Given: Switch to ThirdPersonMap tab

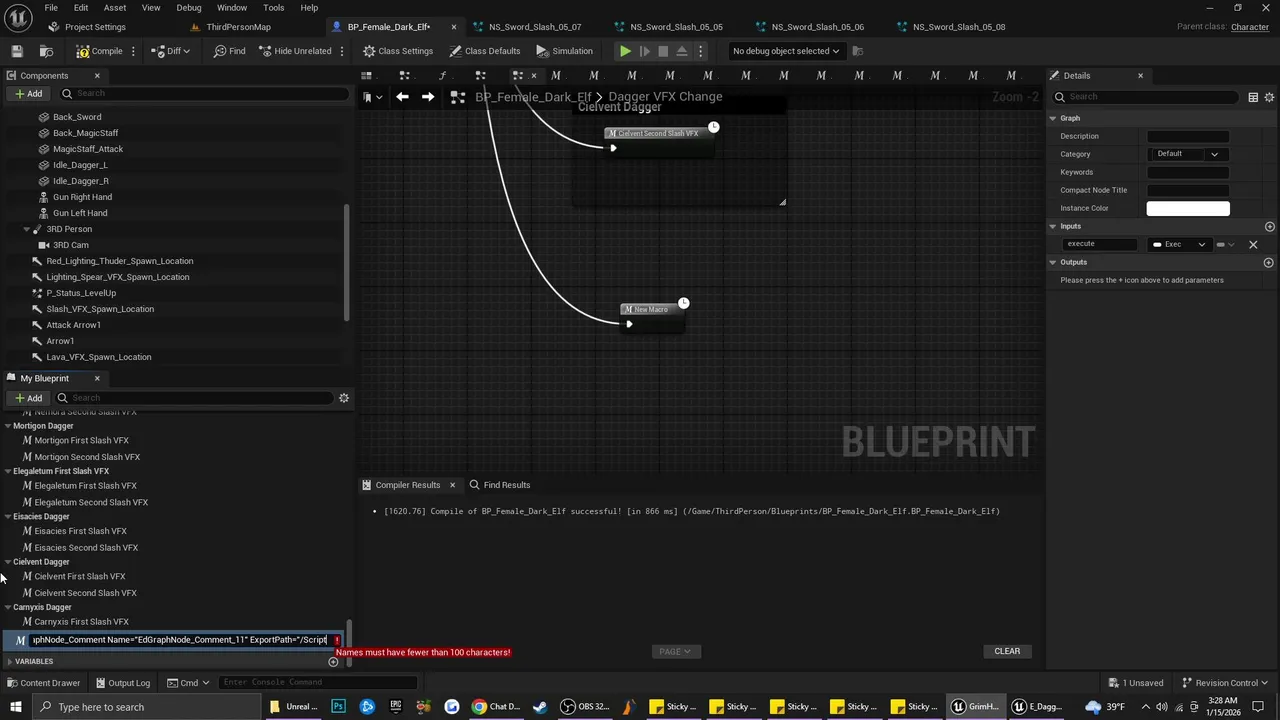Looking at the screenshot, I should click(238, 27).
